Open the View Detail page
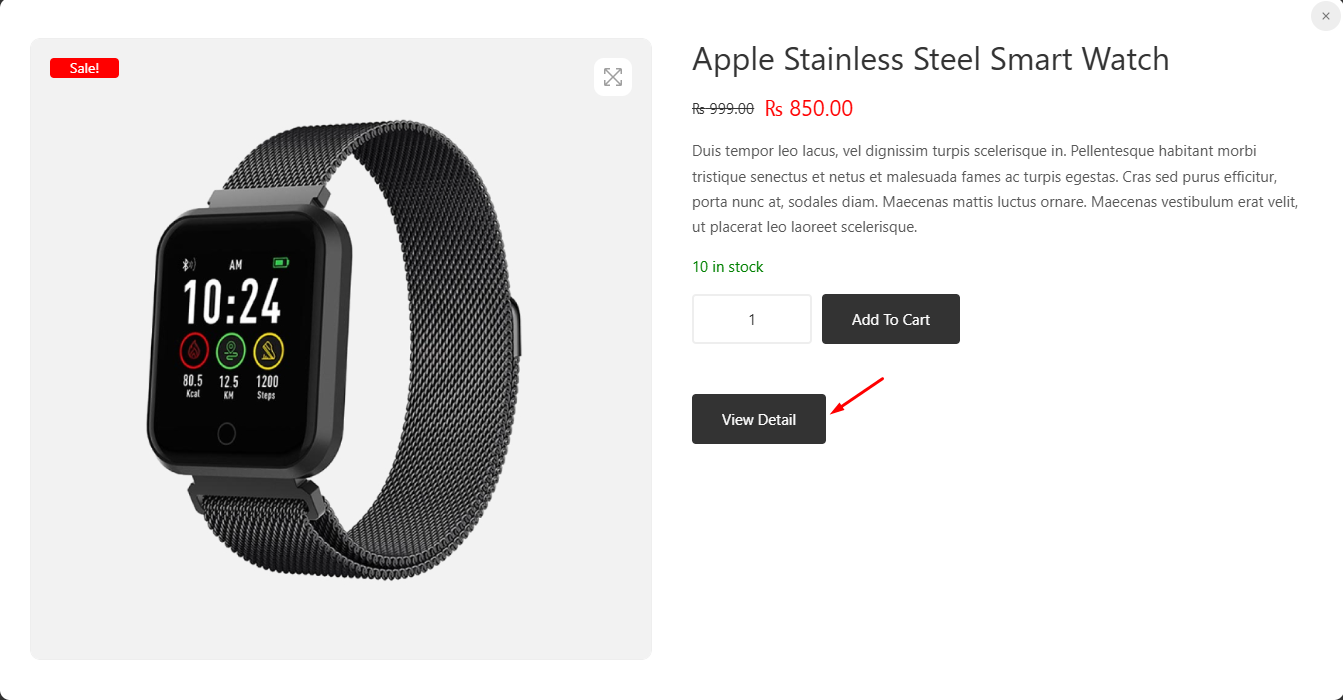Screen dimensions: 1343x700 tap(758, 419)
